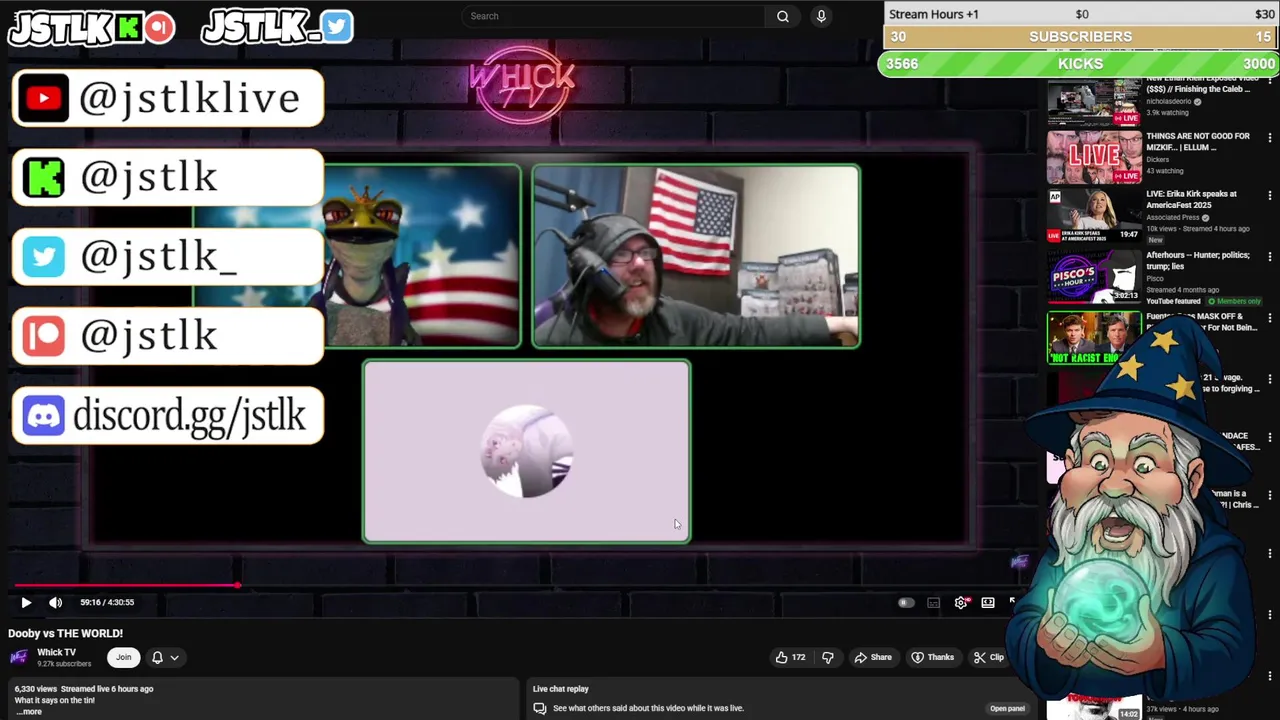
Task: Like the video with thumbs up
Action: [x=790, y=657]
